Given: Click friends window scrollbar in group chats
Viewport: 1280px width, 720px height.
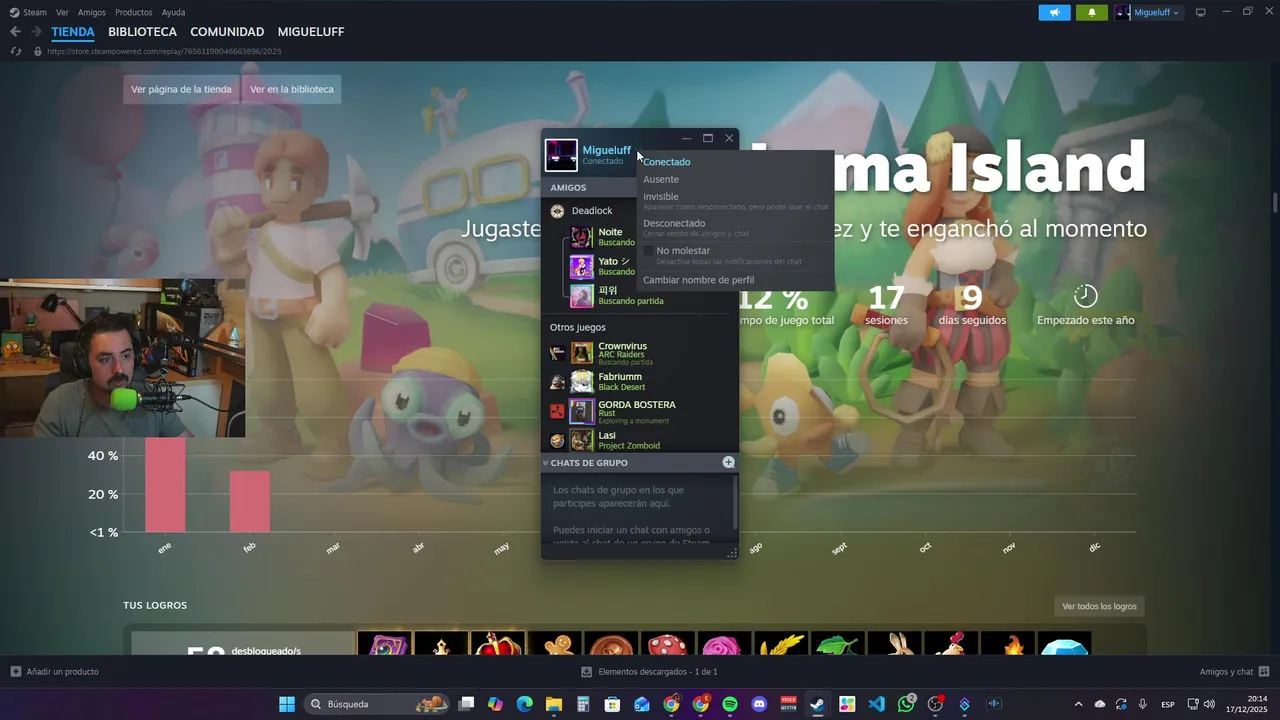Looking at the screenshot, I should tap(735, 502).
